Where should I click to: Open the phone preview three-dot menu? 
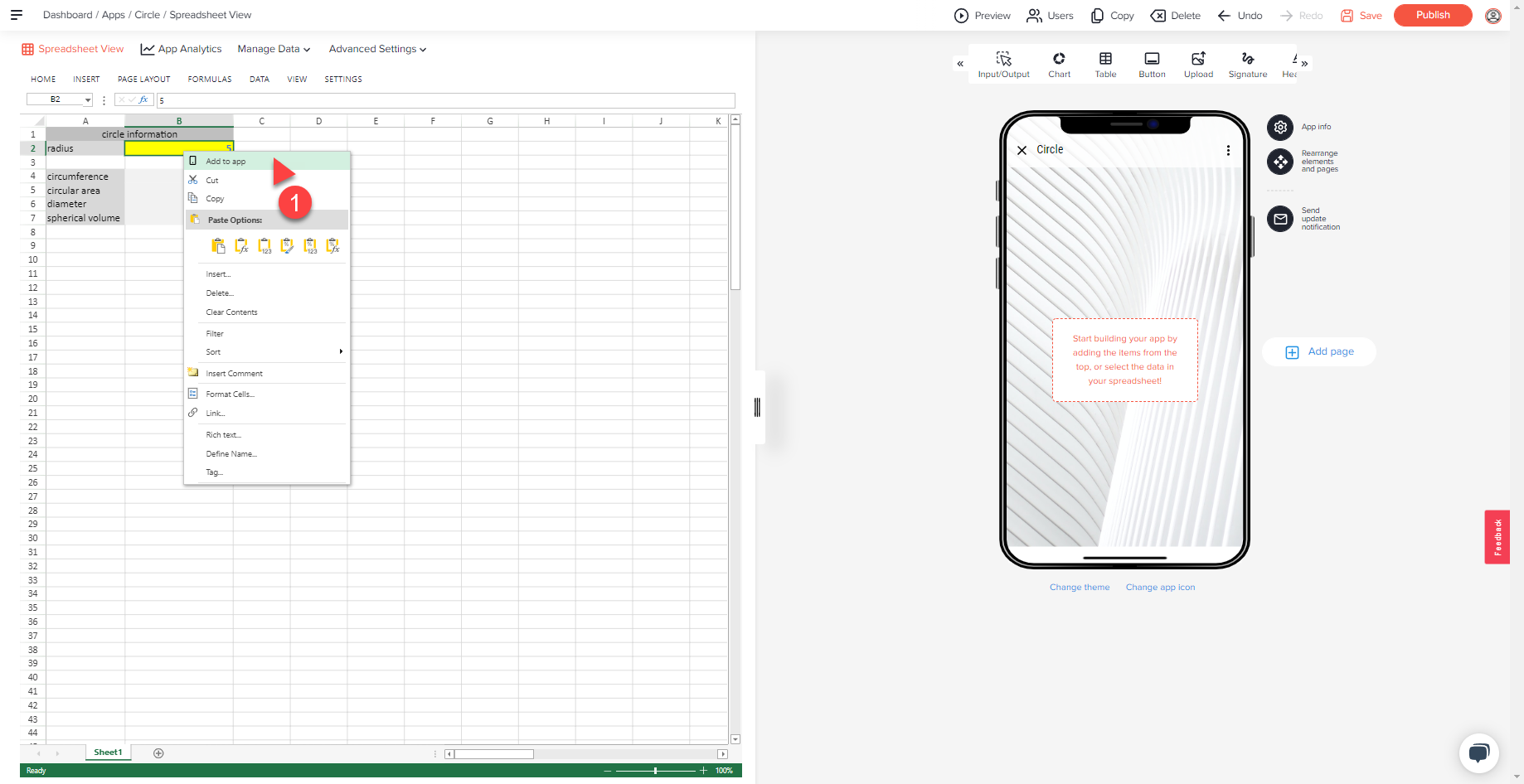coord(1228,150)
